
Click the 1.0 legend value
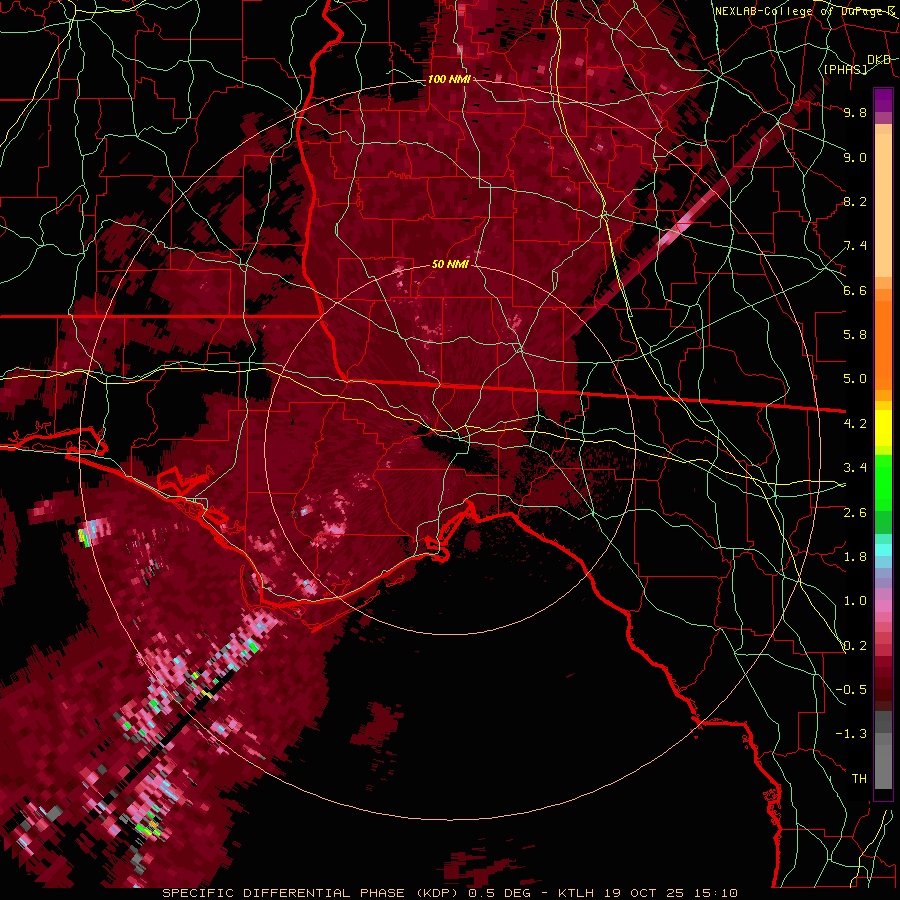855,601
